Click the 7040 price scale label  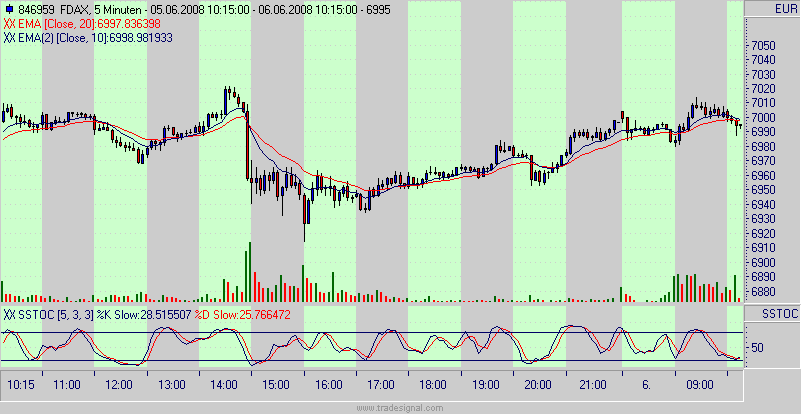[763, 60]
